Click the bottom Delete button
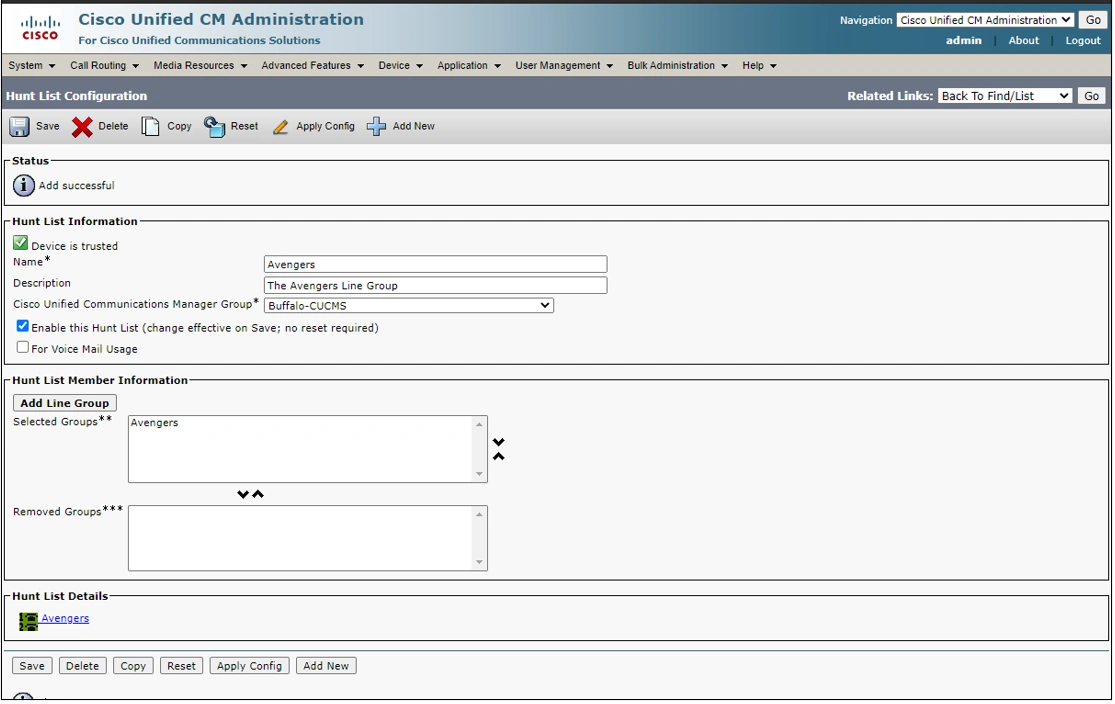The width and height of the screenshot is (1115, 704). coord(82,666)
